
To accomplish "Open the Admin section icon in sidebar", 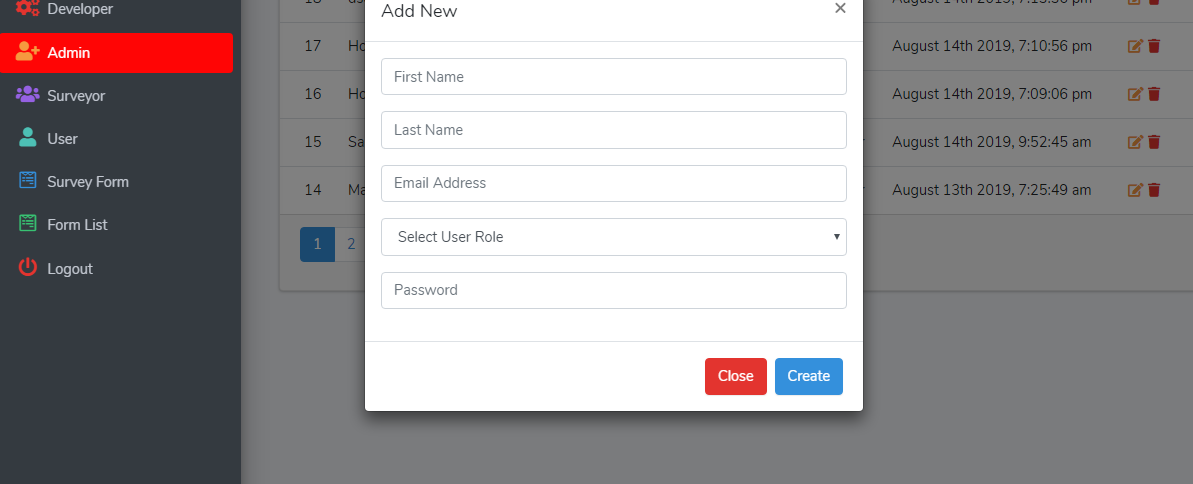I will [27, 52].
